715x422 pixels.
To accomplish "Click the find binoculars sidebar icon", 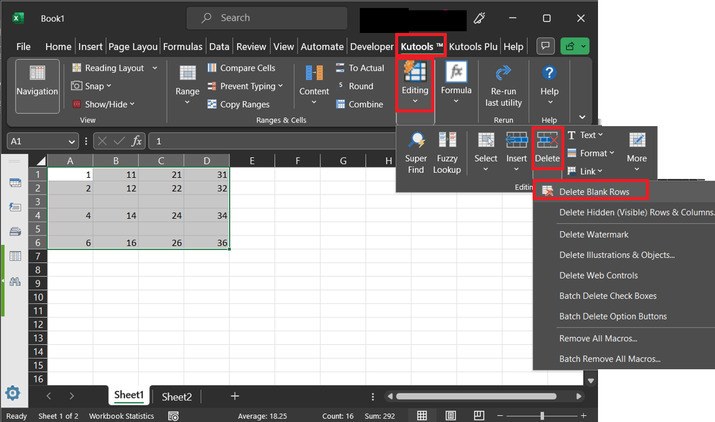I will (15, 281).
